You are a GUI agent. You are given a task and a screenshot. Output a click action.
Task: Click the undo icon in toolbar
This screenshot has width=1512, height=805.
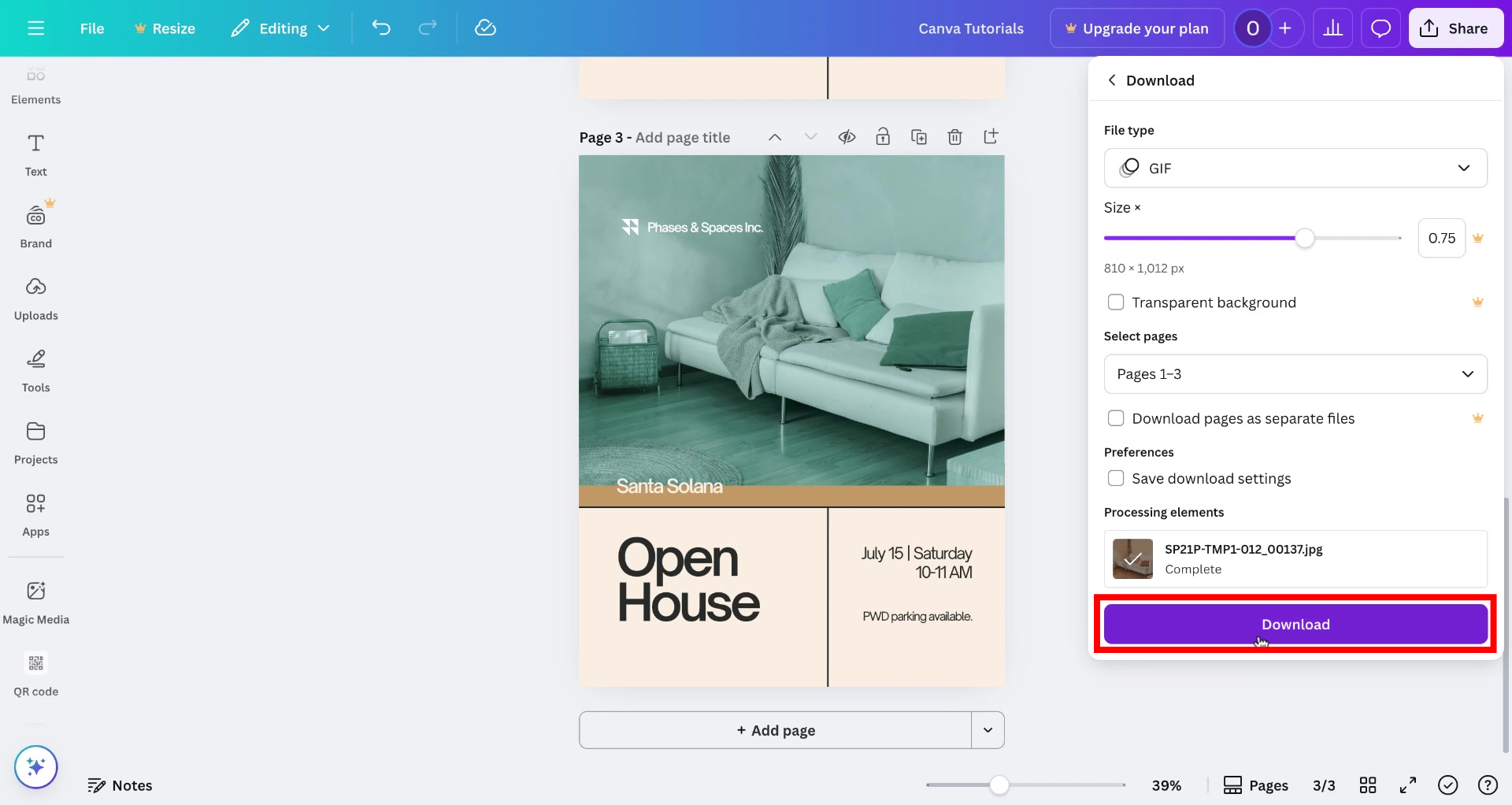click(381, 28)
